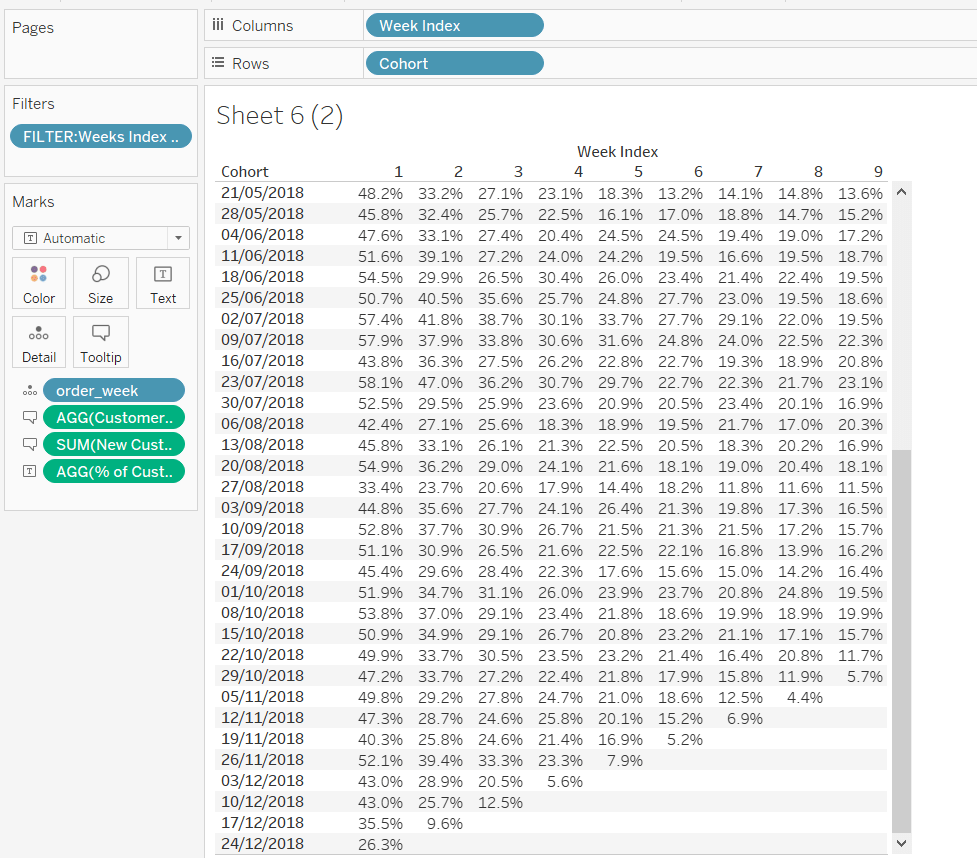Click tooltip icon beside SUM(New Cust.. pill

click(x=28, y=444)
